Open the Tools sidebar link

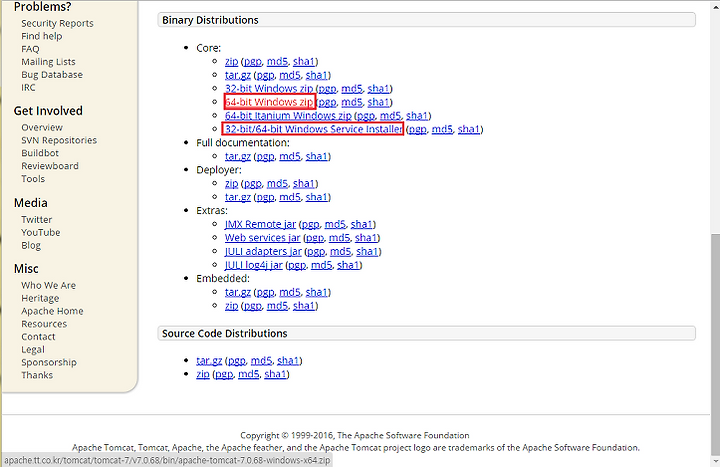point(33,179)
